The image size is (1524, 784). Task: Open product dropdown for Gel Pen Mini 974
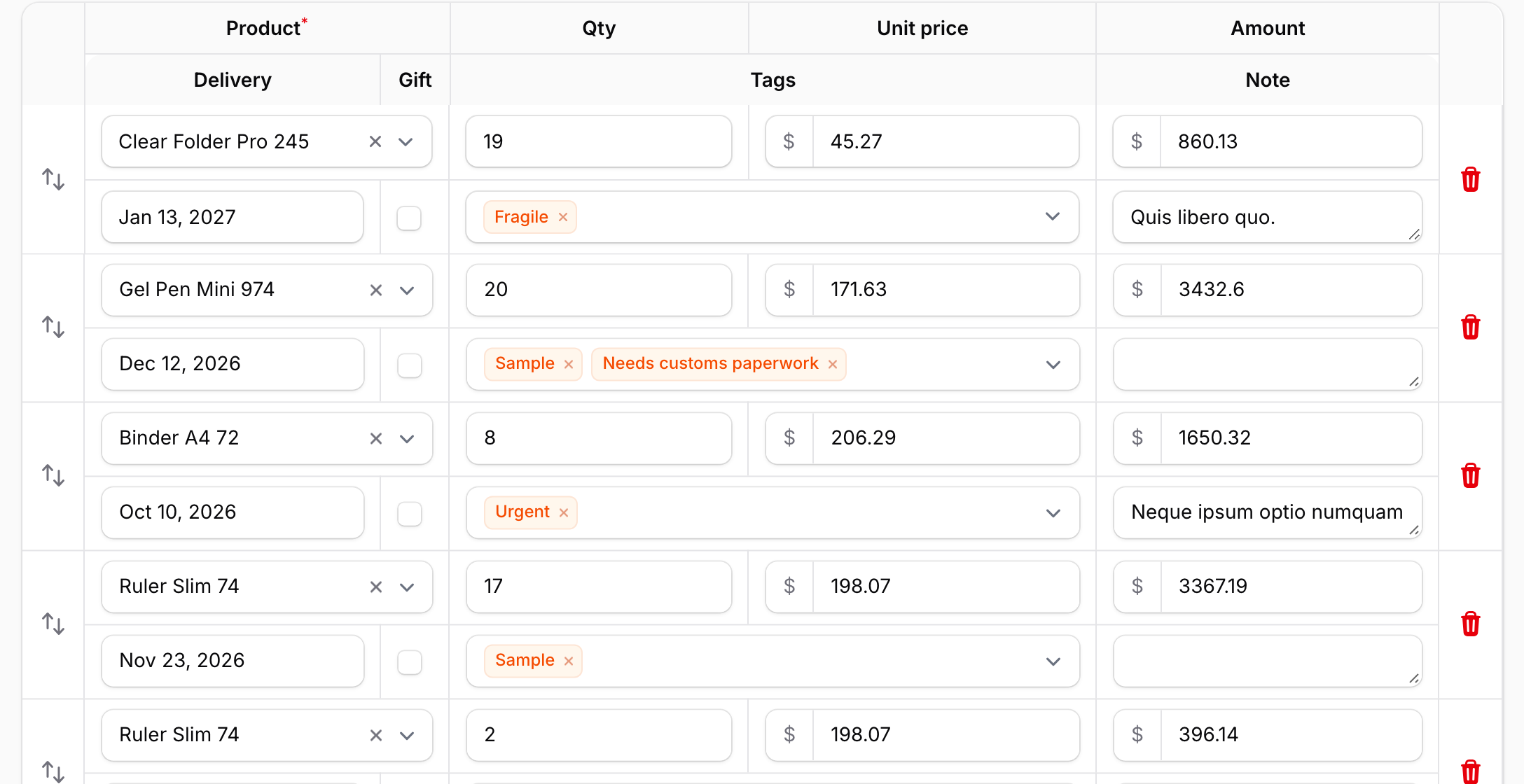coord(407,290)
